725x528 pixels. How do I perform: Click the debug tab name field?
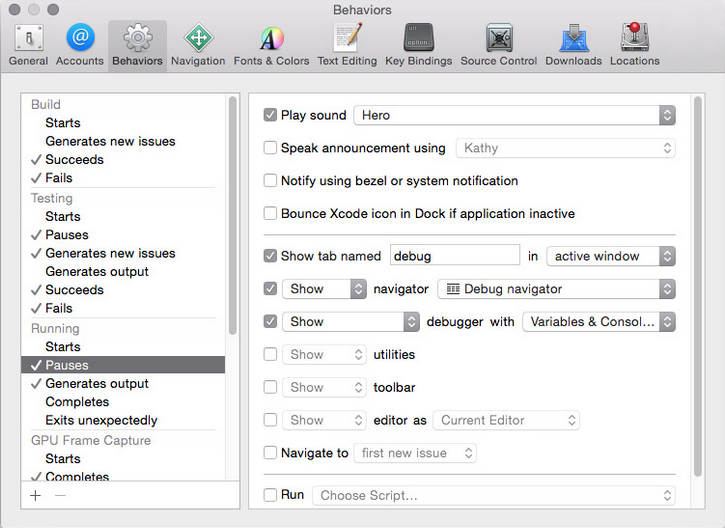pyautogui.click(x=455, y=255)
